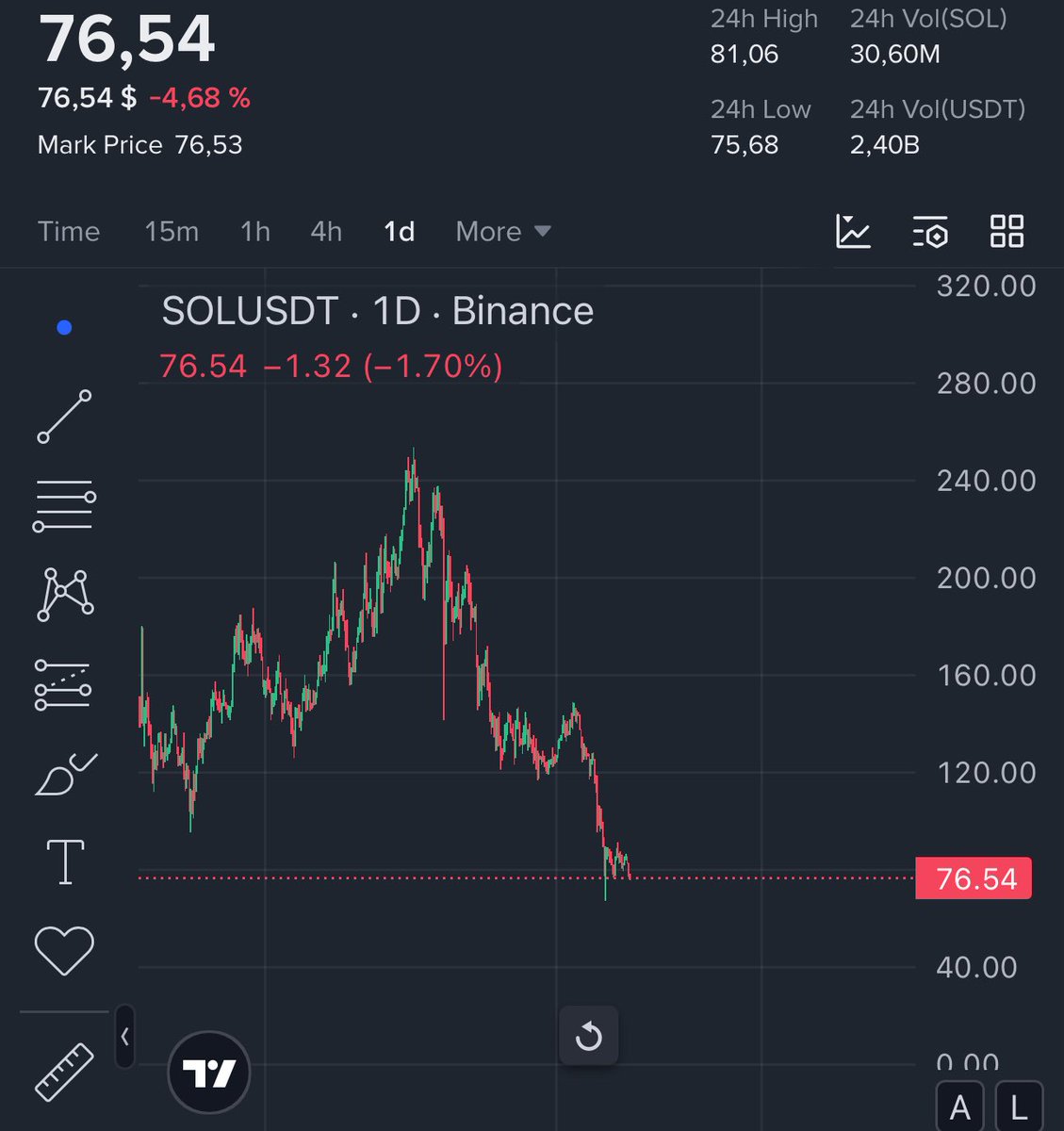Image resolution: width=1064 pixels, height=1131 pixels.
Task: Select the trend line drawing tool
Action: pyautogui.click(x=64, y=417)
